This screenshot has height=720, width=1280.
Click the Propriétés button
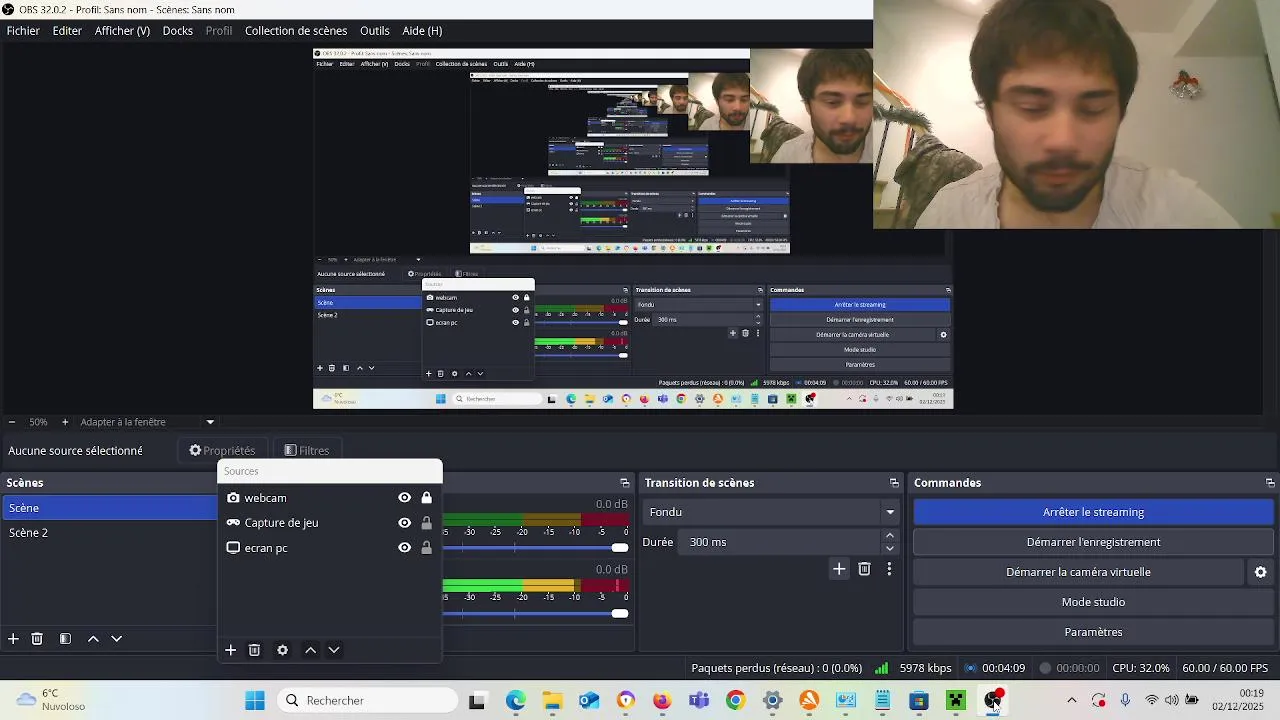coord(222,451)
